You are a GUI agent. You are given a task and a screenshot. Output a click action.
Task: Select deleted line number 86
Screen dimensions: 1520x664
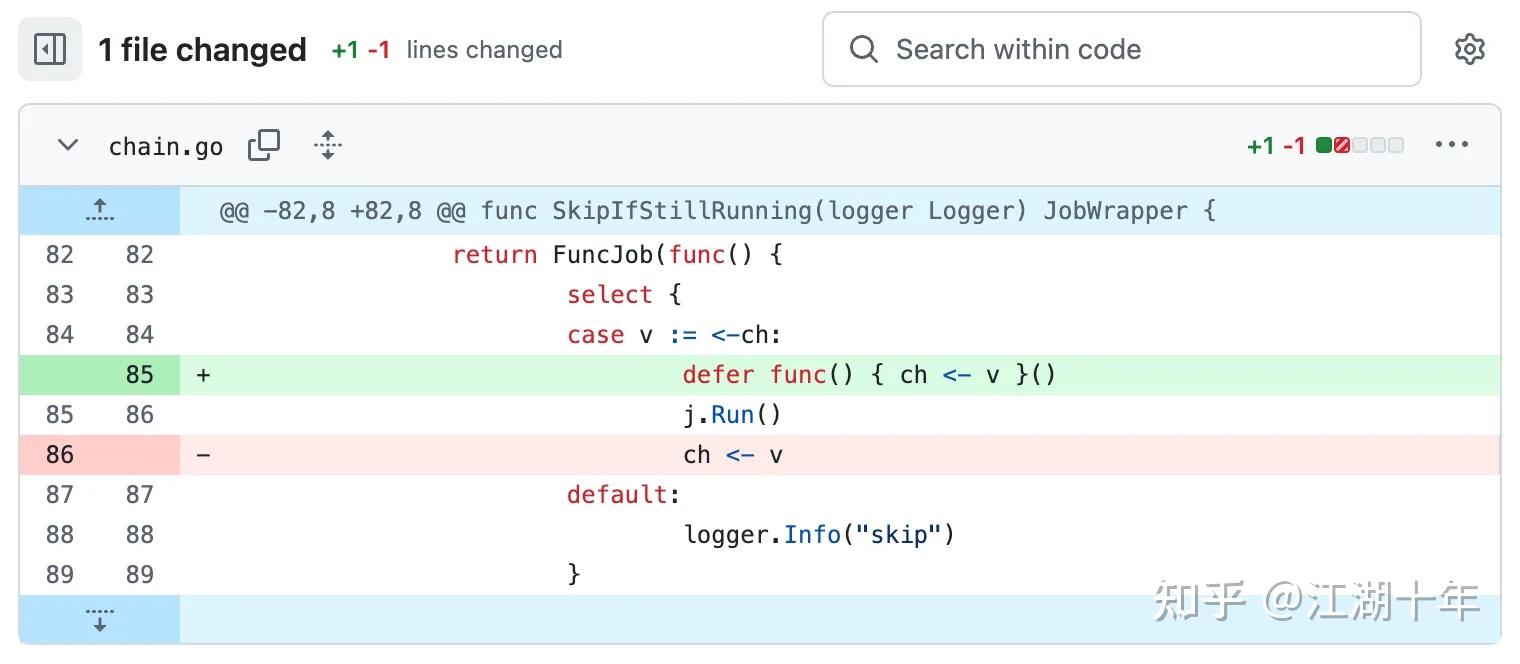[x=60, y=455]
